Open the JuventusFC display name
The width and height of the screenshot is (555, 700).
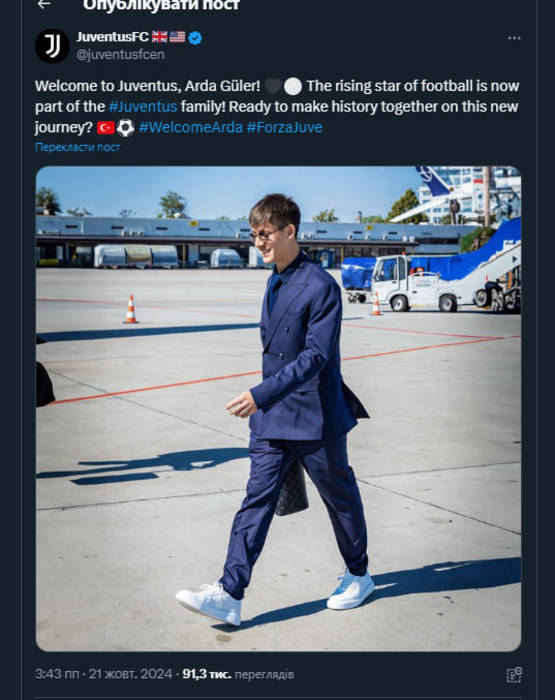point(113,37)
